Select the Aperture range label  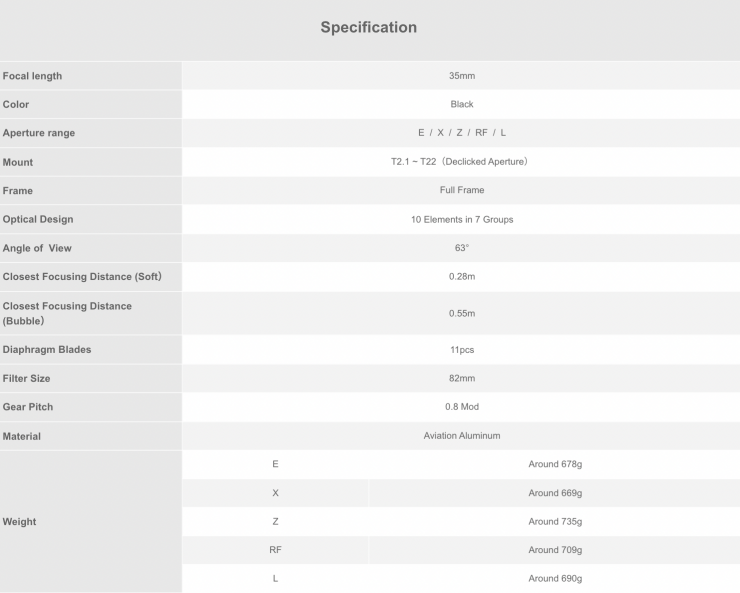39,133
